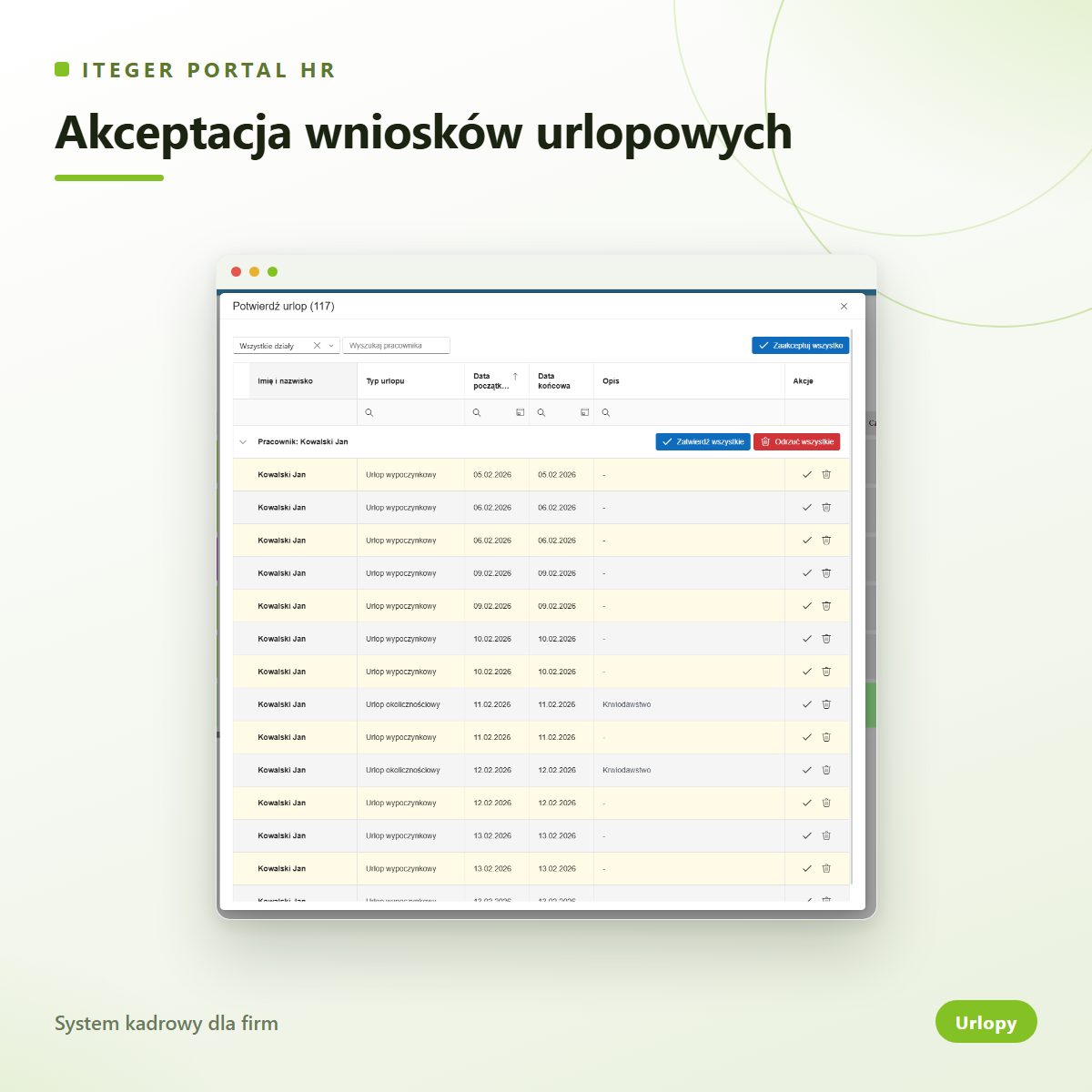Click the Pracownik: Kowalski Jan group label
Viewport: 1092px width, 1092px height.
(x=303, y=442)
